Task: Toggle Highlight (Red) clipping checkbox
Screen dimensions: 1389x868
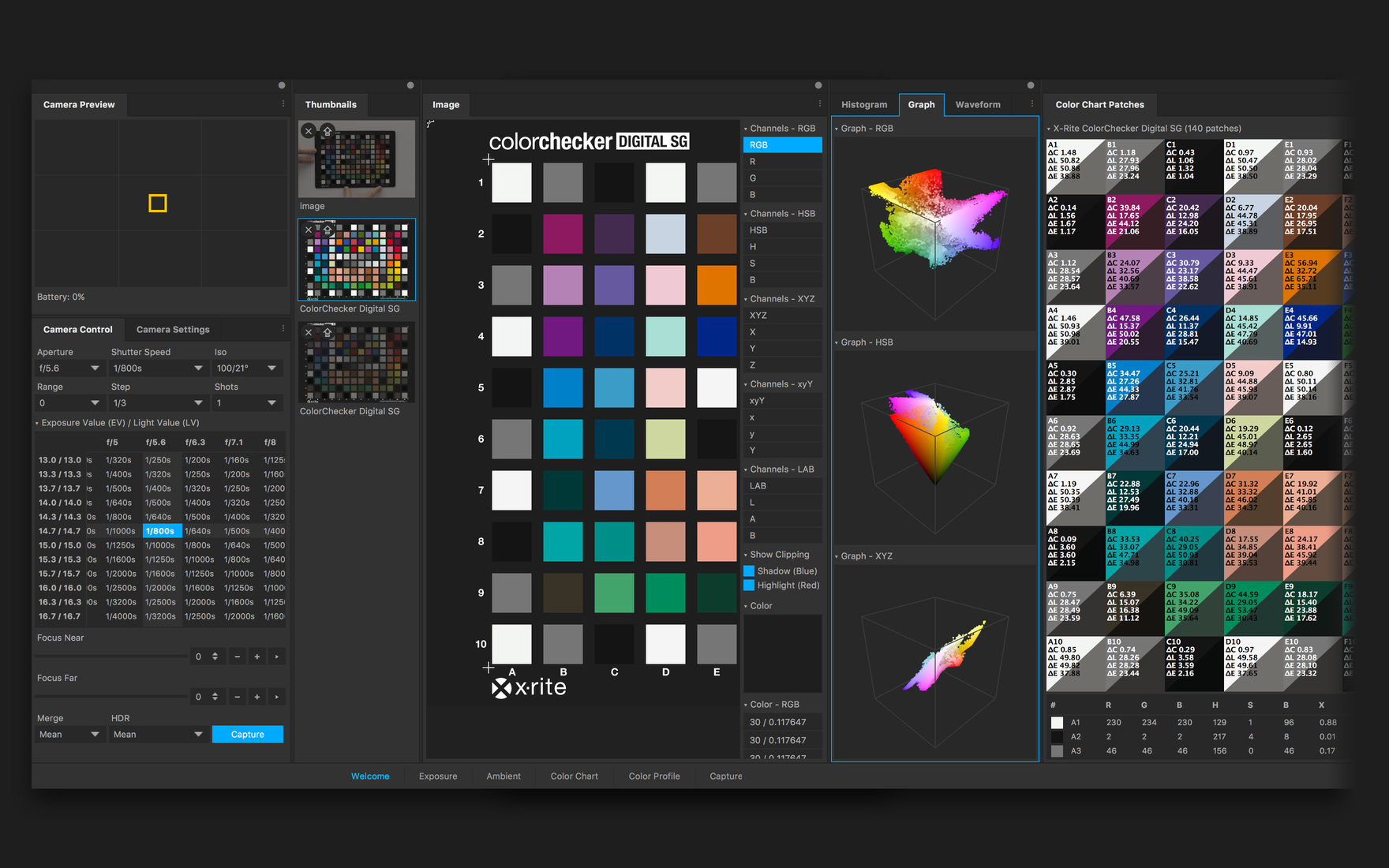Action: 749,586
